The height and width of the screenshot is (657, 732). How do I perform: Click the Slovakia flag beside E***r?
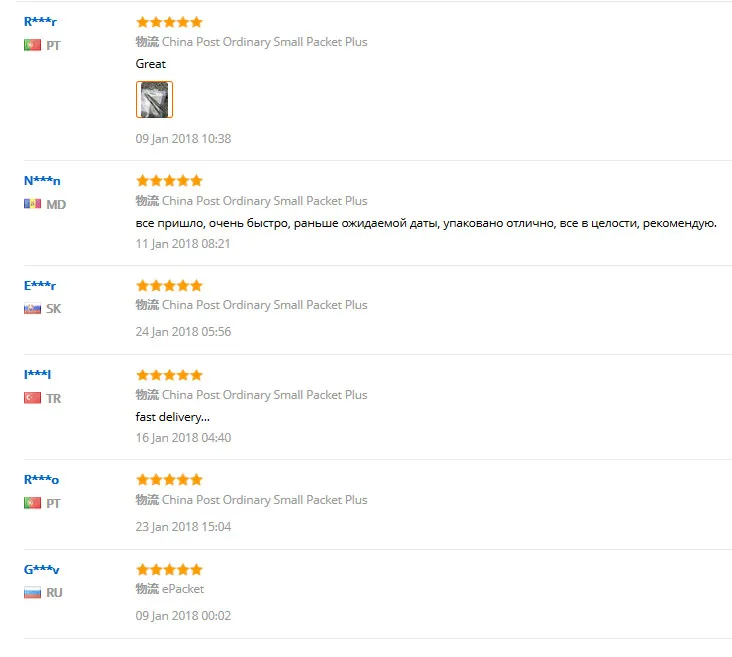pos(32,309)
